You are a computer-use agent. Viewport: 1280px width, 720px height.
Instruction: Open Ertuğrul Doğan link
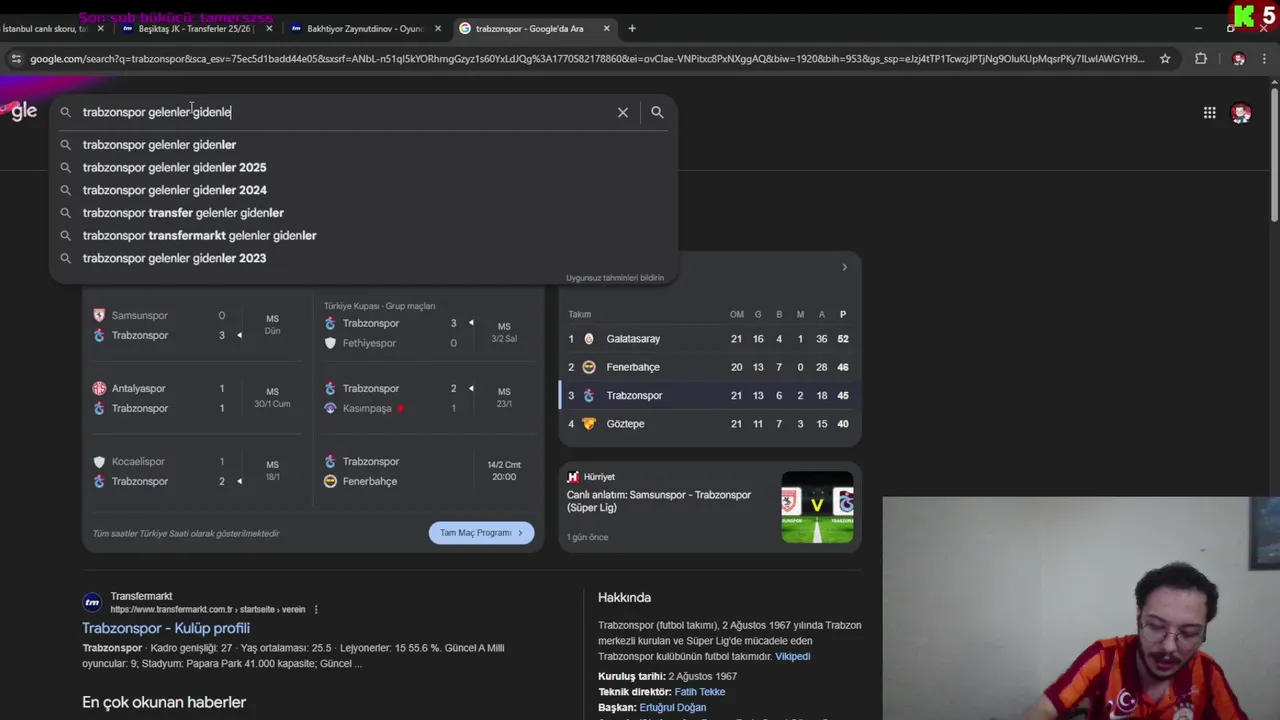point(673,707)
